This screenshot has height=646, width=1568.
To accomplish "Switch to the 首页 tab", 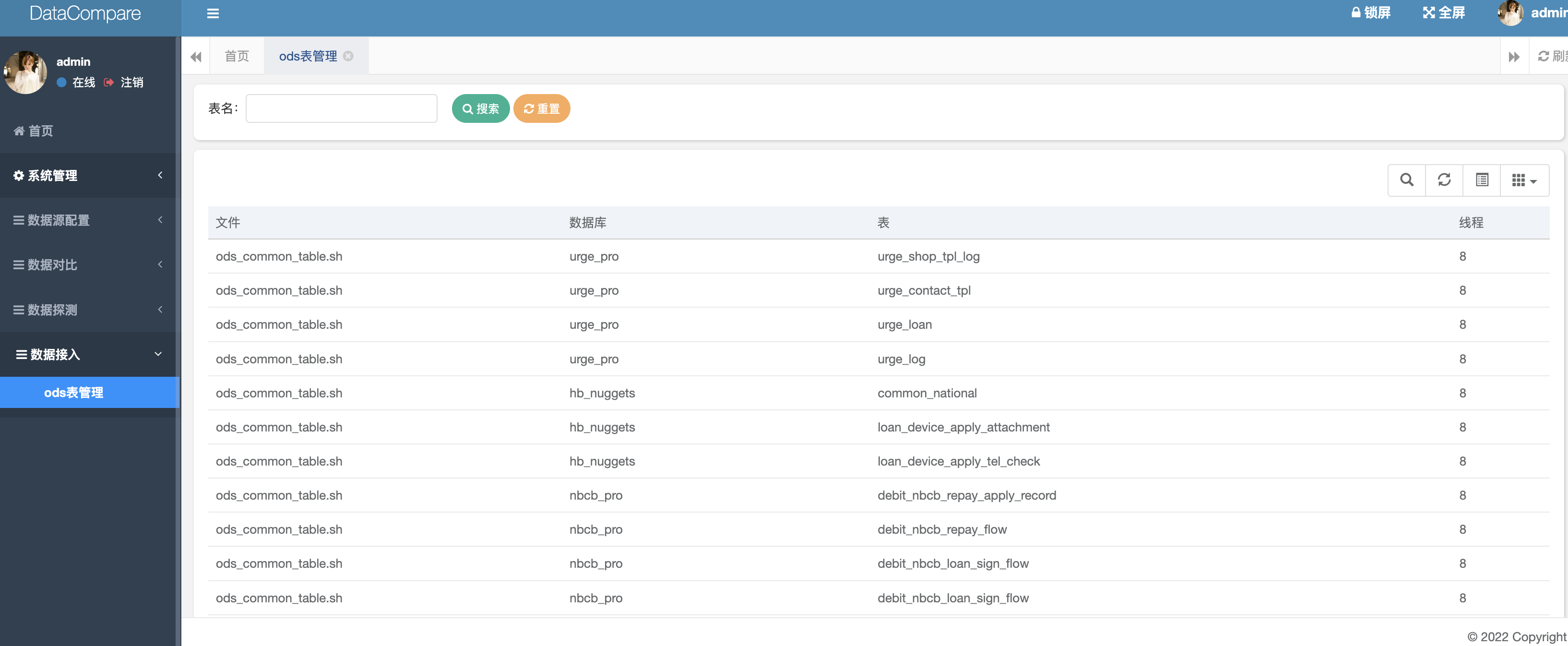I will (237, 56).
